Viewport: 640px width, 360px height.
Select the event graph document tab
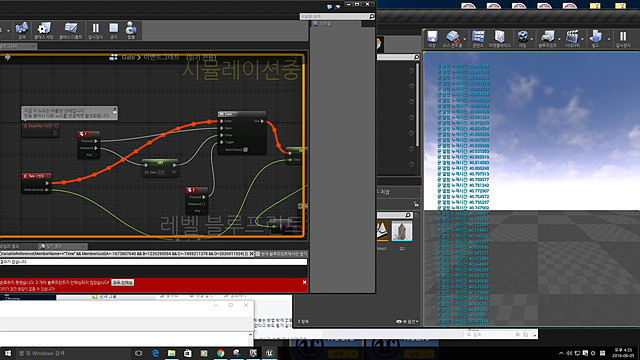click(x=18, y=46)
